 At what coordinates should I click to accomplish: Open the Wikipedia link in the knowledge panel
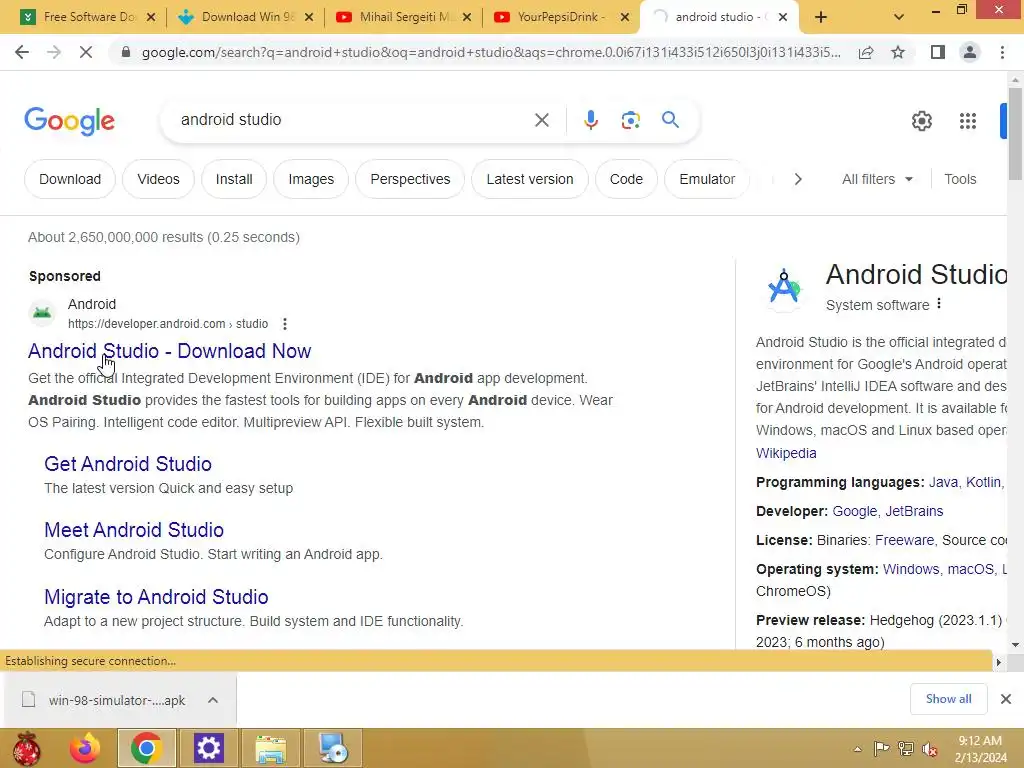pyautogui.click(x=786, y=453)
